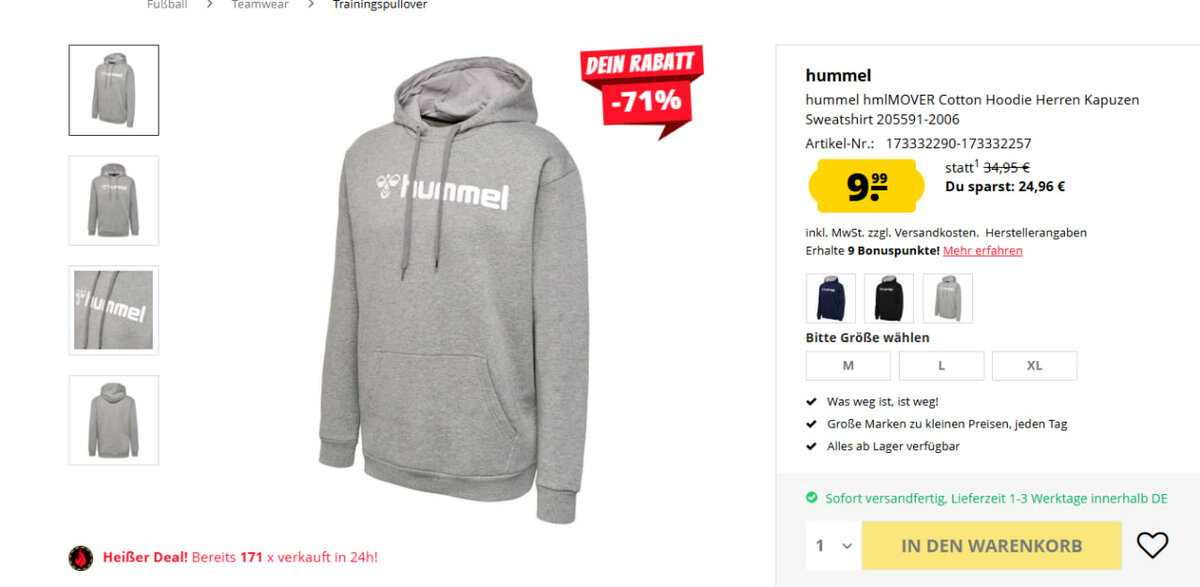Open the quantity dropdown showing 1

[833, 546]
